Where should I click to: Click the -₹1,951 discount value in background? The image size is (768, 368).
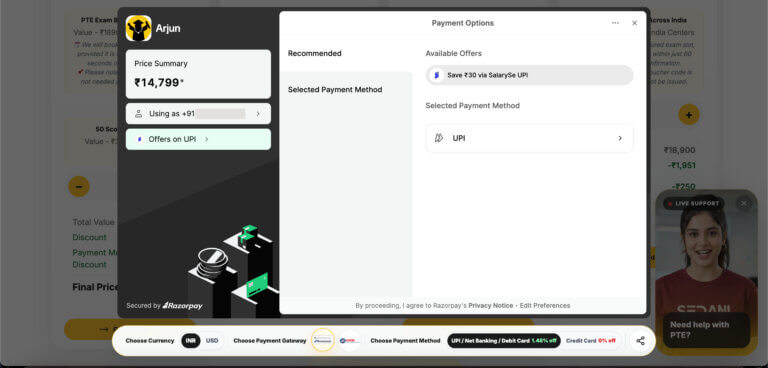(x=681, y=166)
